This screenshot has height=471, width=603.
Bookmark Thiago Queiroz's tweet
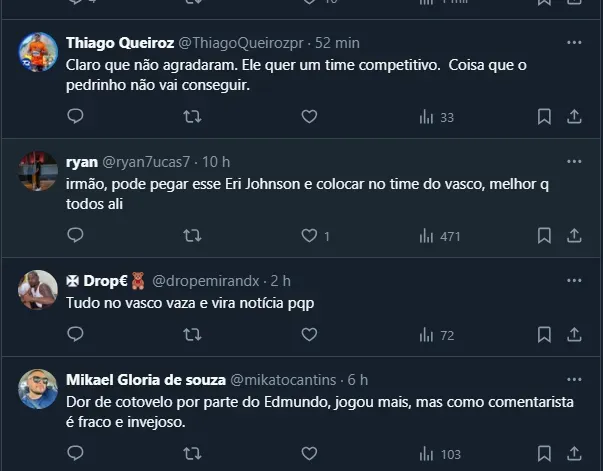pos(544,117)
